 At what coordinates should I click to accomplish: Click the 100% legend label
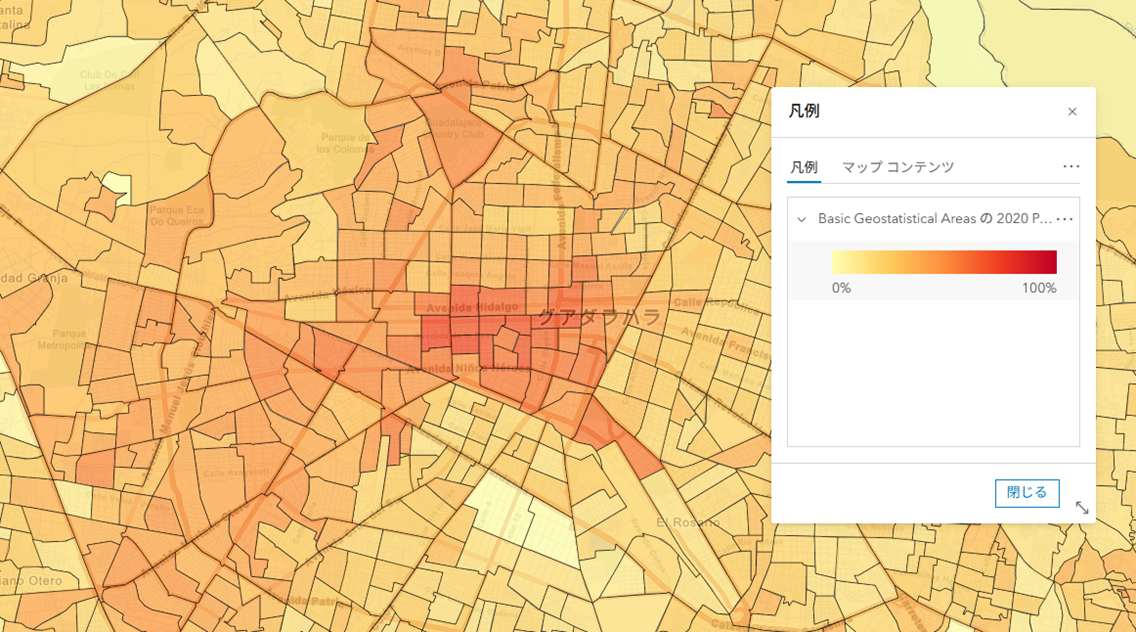(x=1039, y=288)
